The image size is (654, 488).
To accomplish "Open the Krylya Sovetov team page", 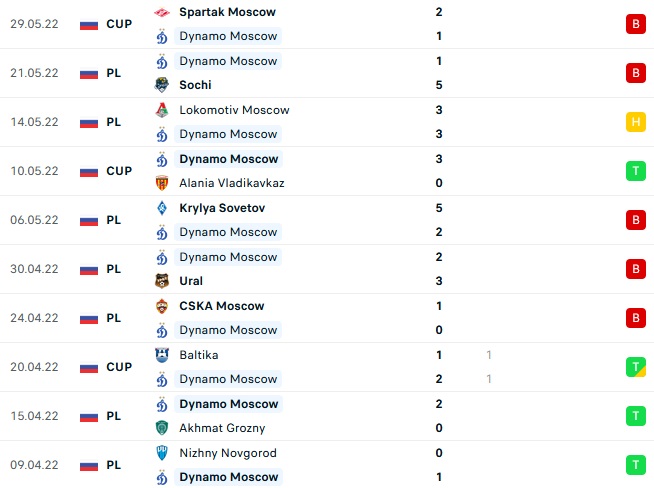I will point(222,208).
